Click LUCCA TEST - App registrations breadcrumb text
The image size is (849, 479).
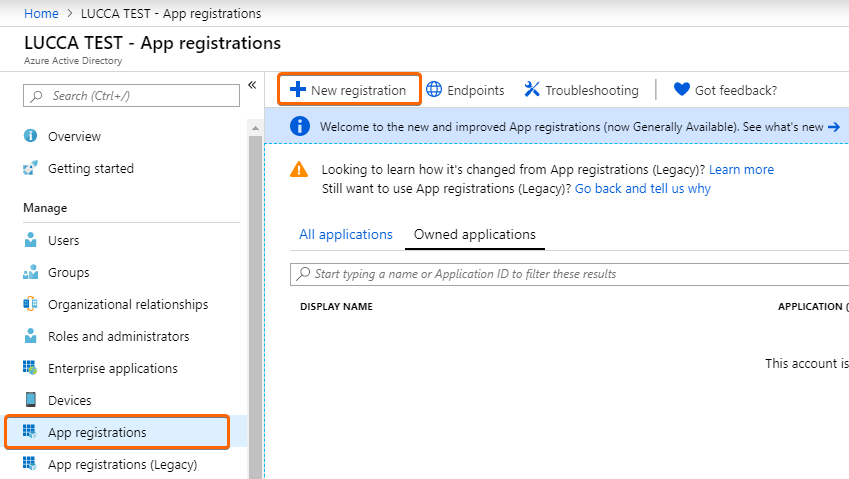pyautogui.click(x=171, y=14)
